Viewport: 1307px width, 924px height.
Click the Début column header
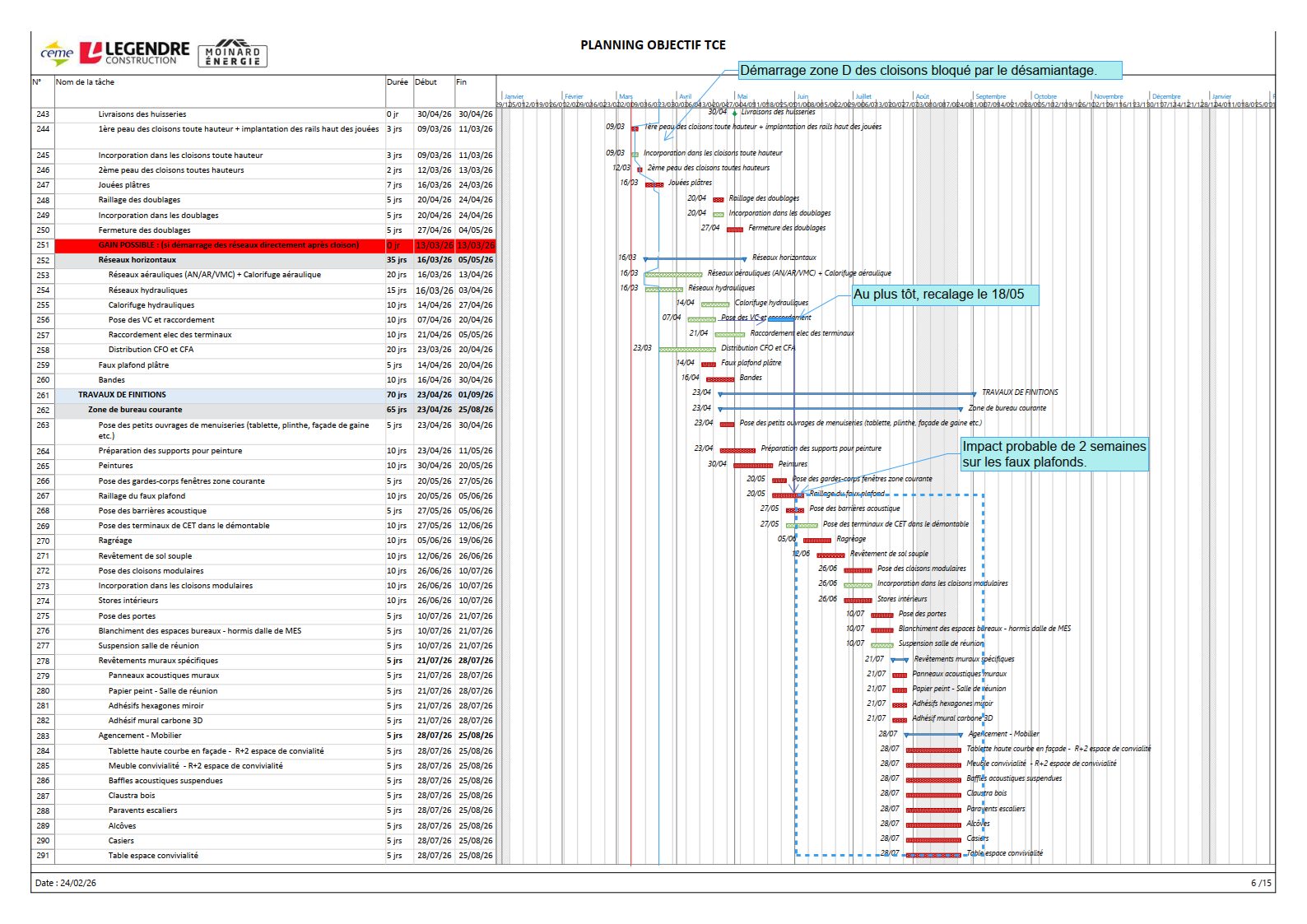[x=426, y=82]
